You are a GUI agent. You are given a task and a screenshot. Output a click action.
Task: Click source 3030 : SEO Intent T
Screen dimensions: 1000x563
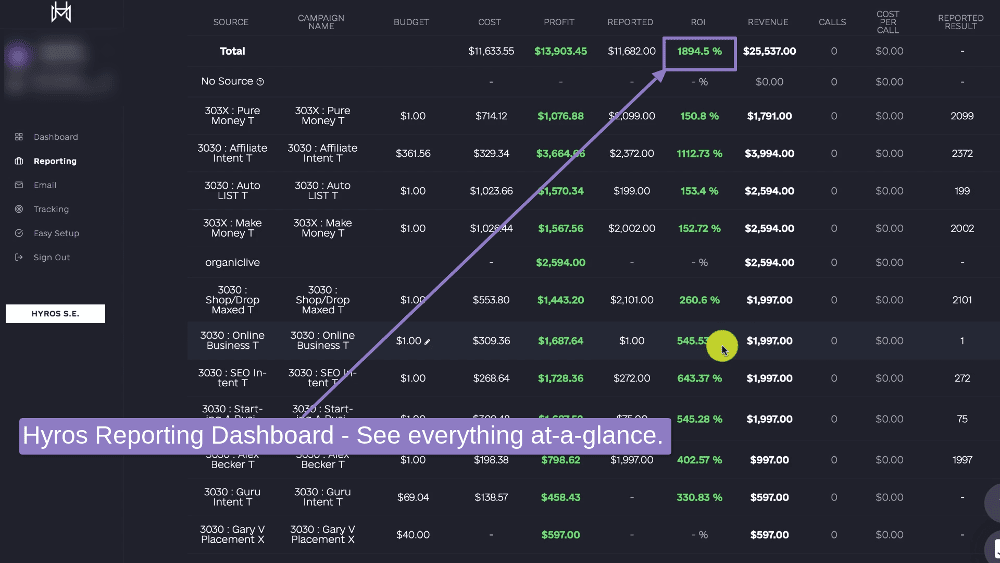click(x=232, y=378)
